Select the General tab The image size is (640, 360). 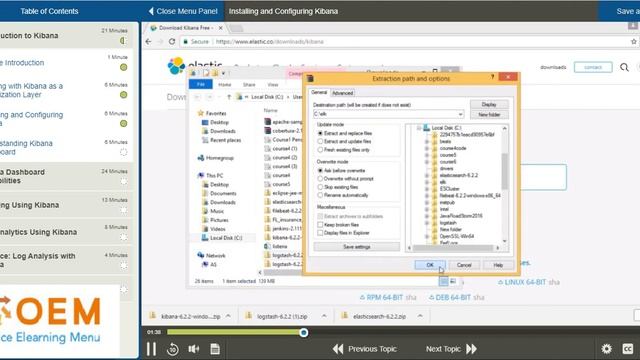(319, 93)
